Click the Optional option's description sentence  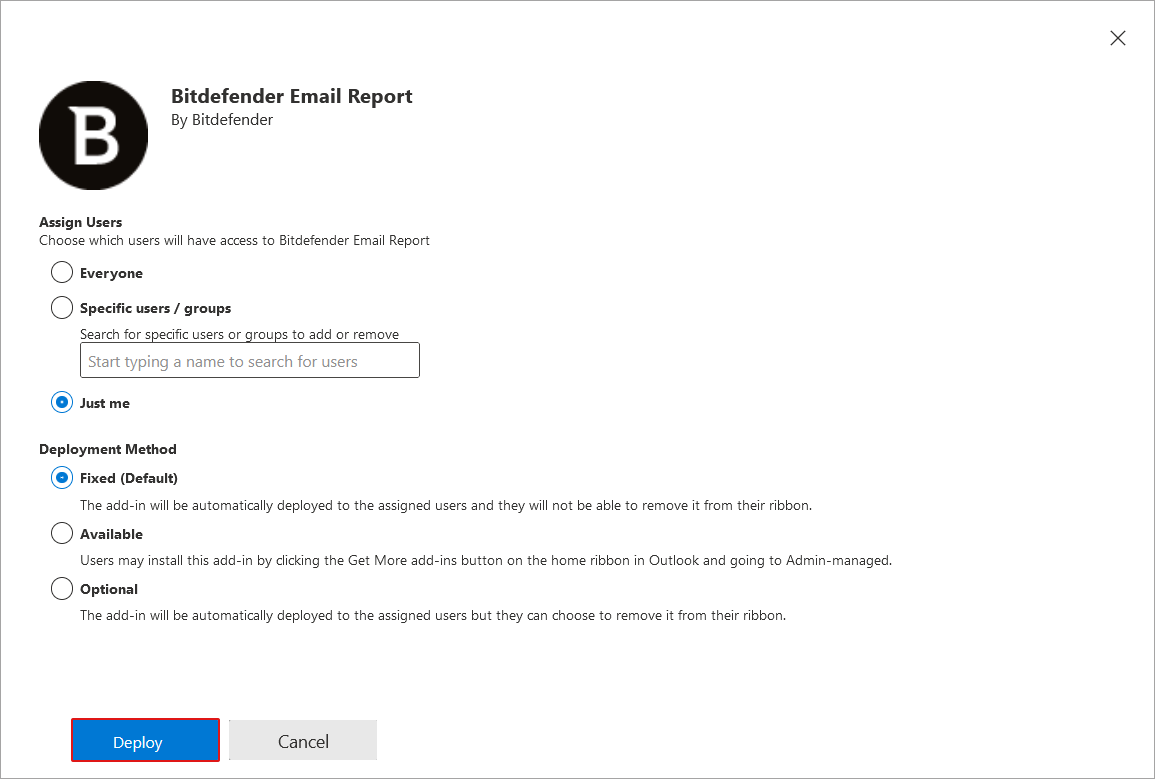click(x=432, y=615)
